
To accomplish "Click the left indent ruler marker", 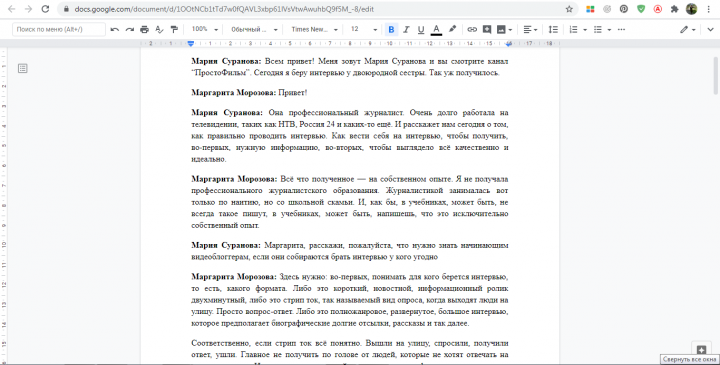I will coord(191,44).
